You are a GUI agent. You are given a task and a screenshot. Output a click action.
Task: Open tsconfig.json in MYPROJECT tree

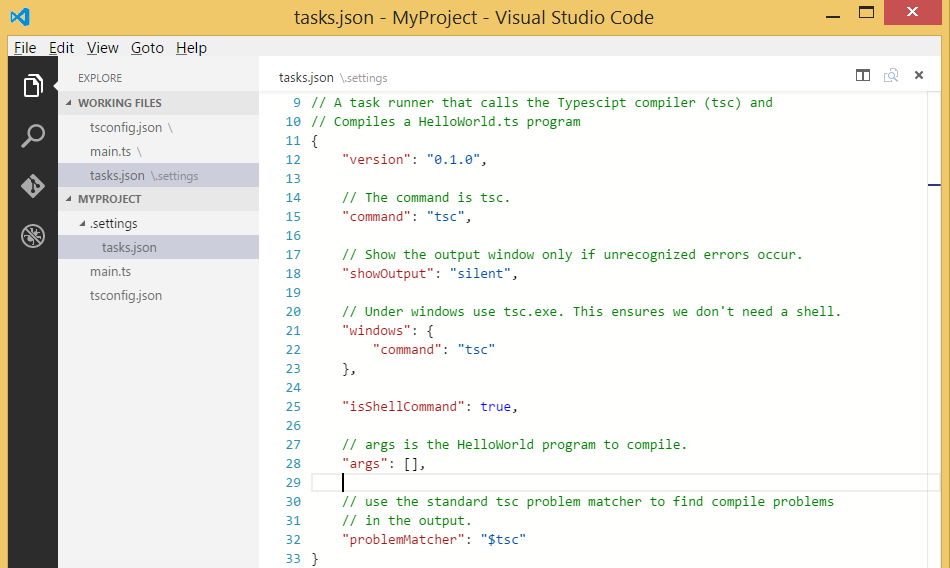point(159,295)
